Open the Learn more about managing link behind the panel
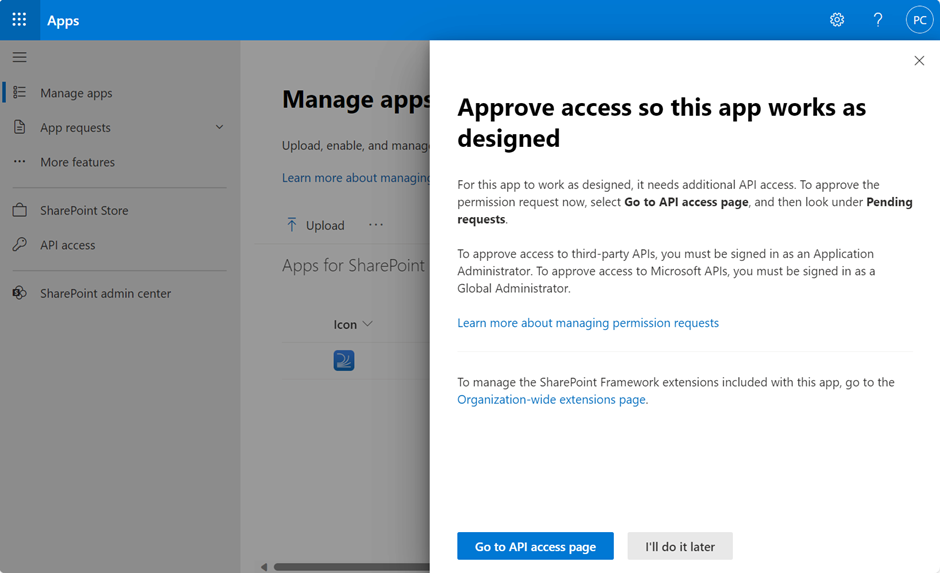This screenshot has height=573, width=940. (356, 178)
